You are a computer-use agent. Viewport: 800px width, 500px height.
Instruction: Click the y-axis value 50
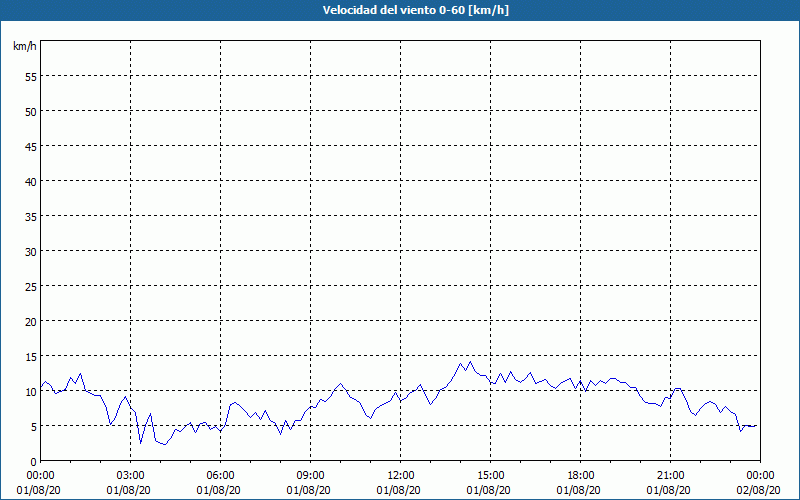coord(31,112)
